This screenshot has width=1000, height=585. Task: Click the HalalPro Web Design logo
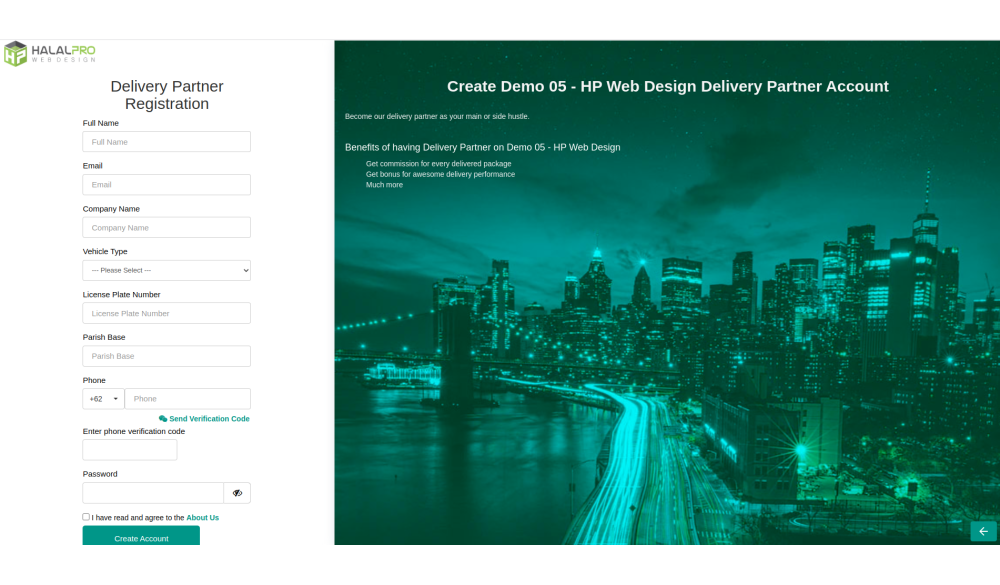50,53
